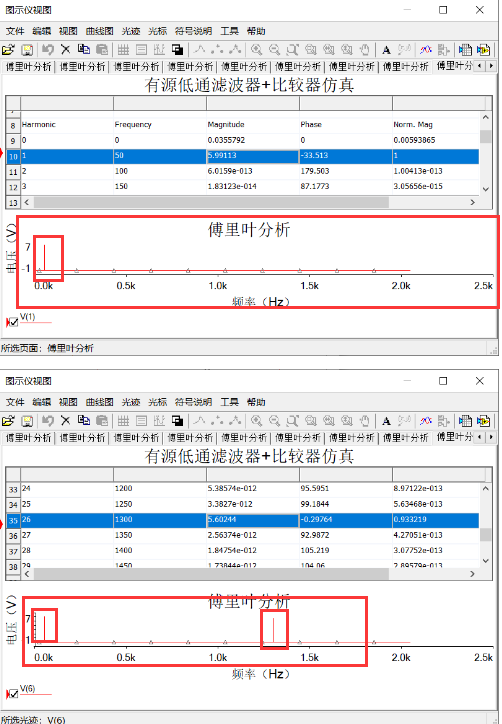Open 光迹 menu in lower V(6) window

(x=131, y=402)
